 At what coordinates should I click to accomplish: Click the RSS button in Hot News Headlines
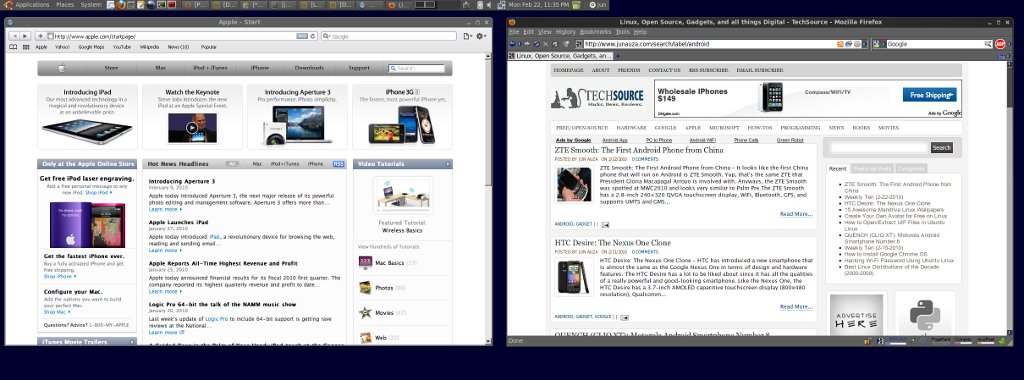[338, 164]
